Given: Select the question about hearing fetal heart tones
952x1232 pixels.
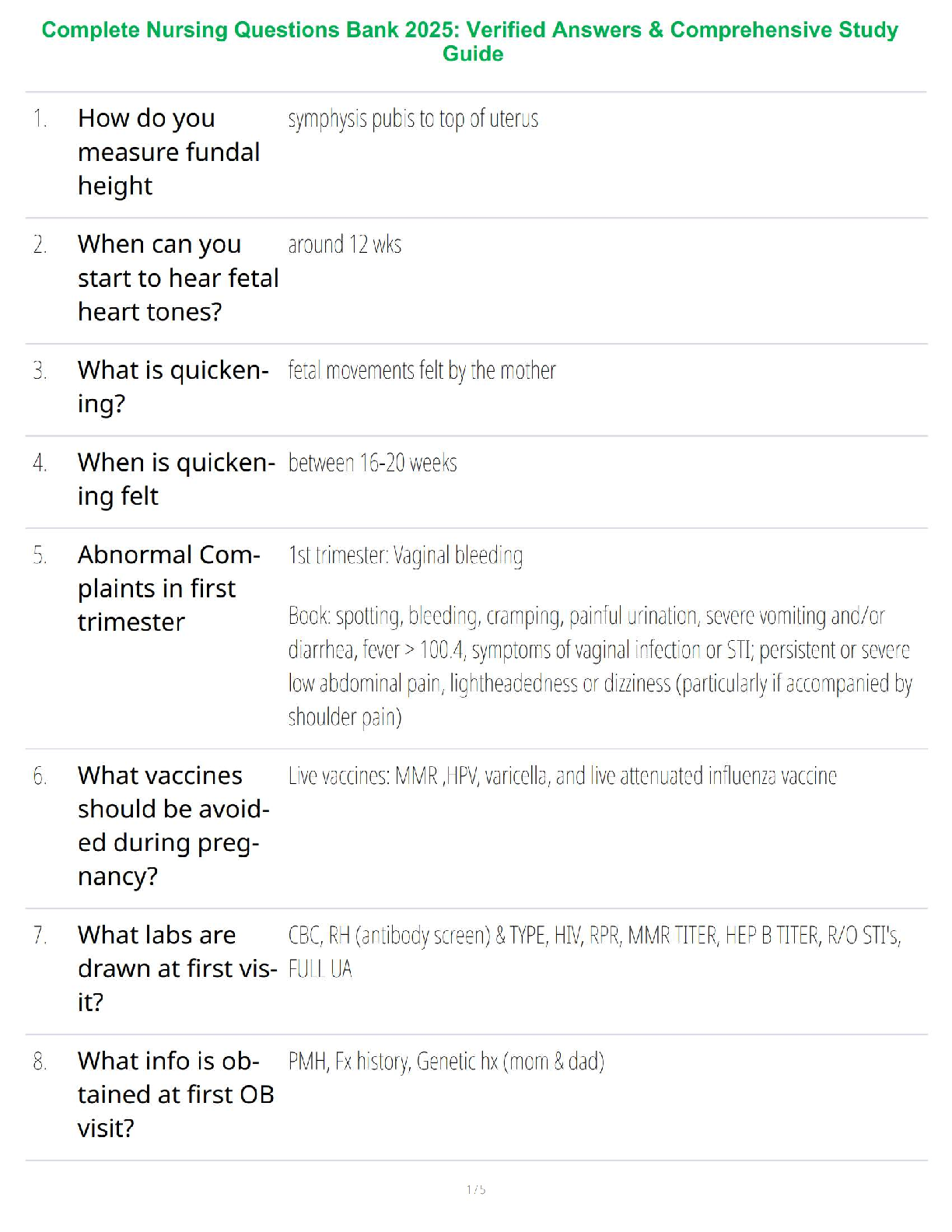Looking at the screenshot, I should point(177,278).
